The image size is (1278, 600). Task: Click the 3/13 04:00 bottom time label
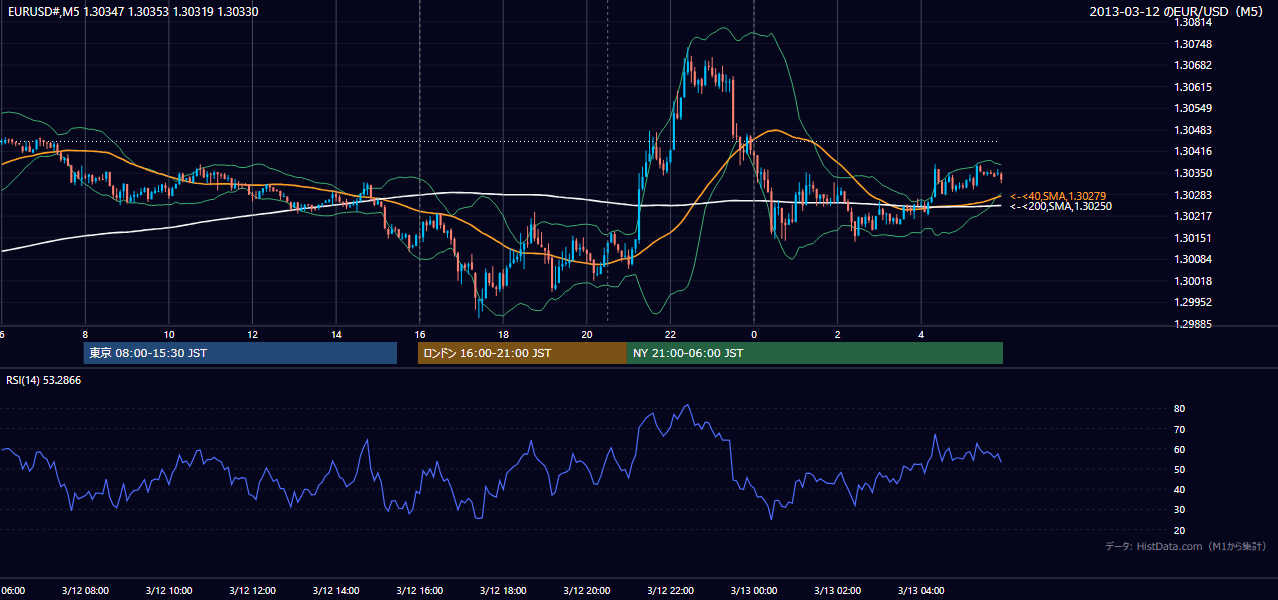pyautogui.click(x=921, y=590)
